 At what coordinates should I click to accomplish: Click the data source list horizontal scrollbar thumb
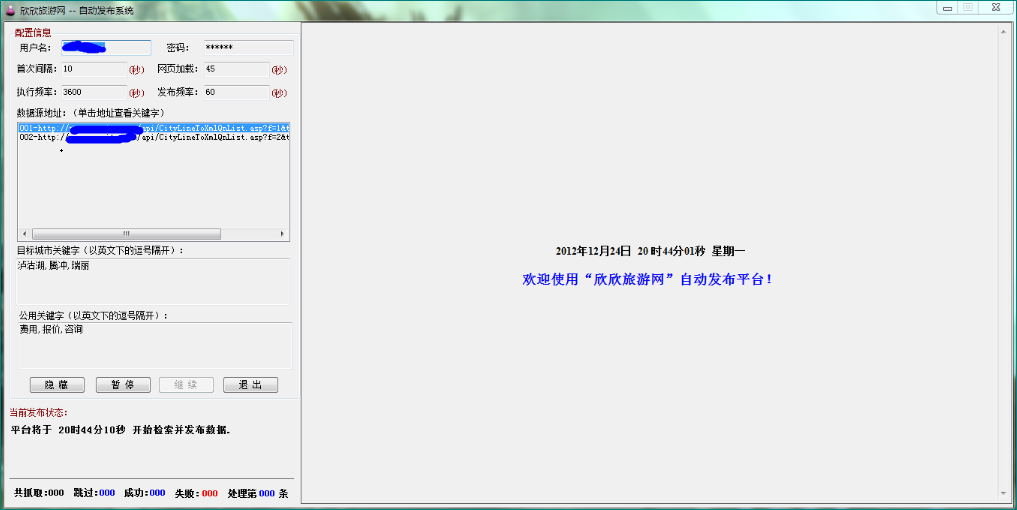(x=126, y=234)
